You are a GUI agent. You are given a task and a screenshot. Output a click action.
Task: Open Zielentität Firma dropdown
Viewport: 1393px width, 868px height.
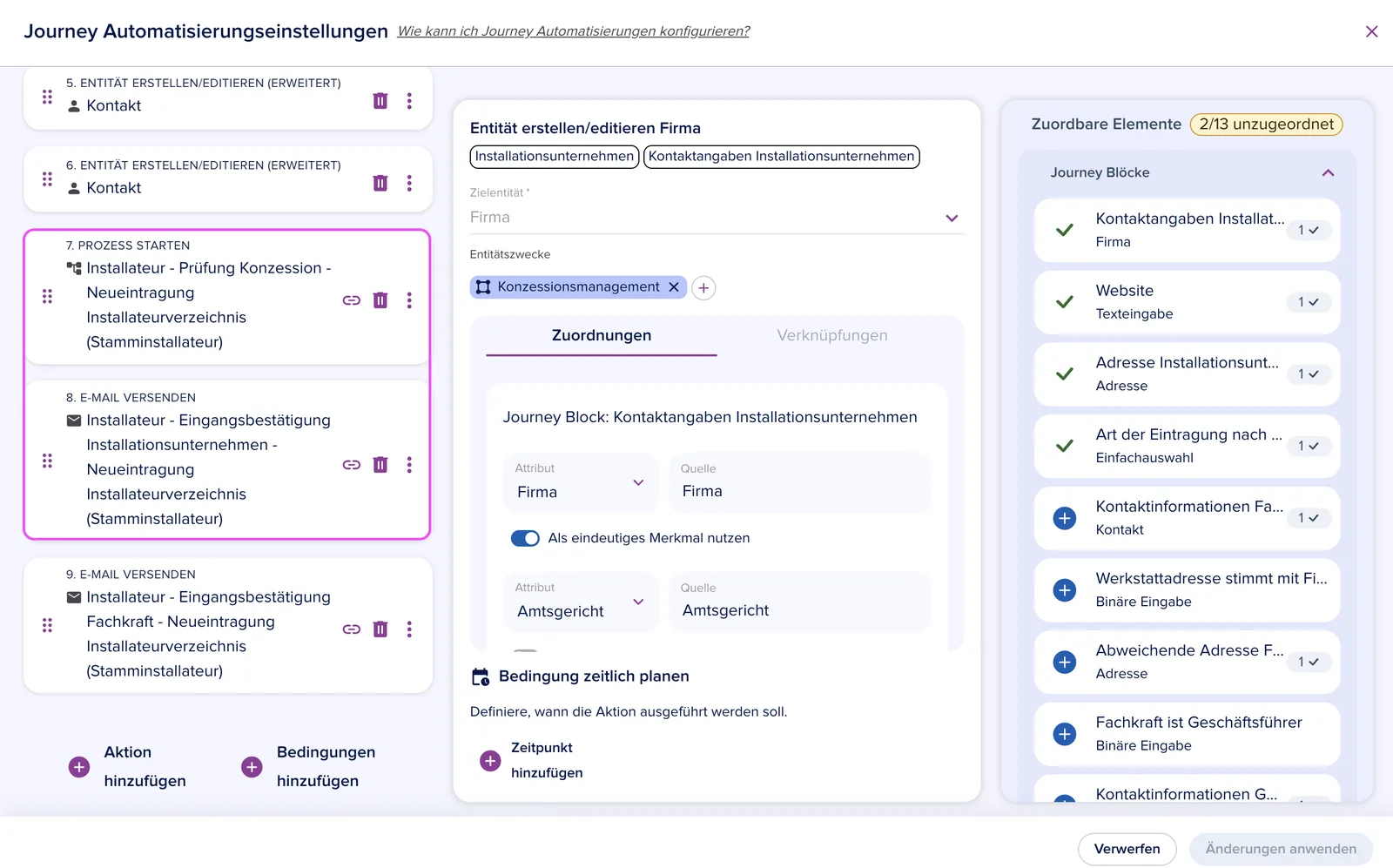tap(717, 218)
